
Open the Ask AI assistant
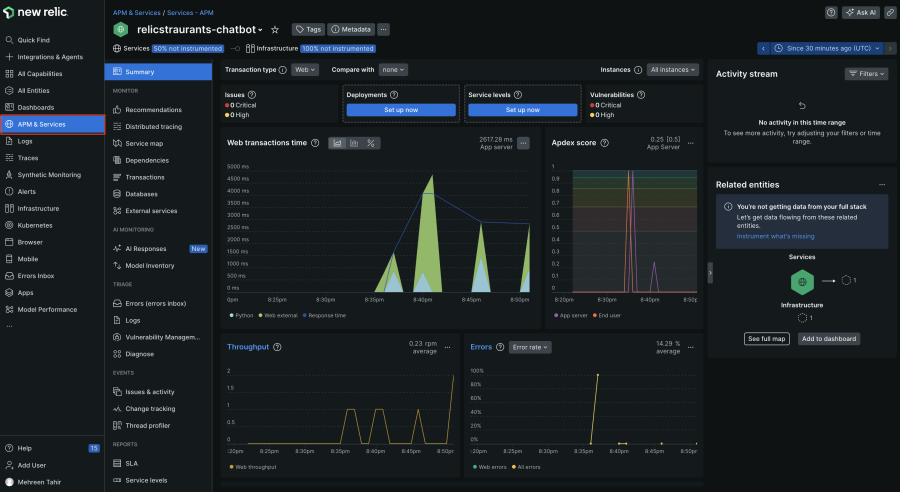click(860, 12)
